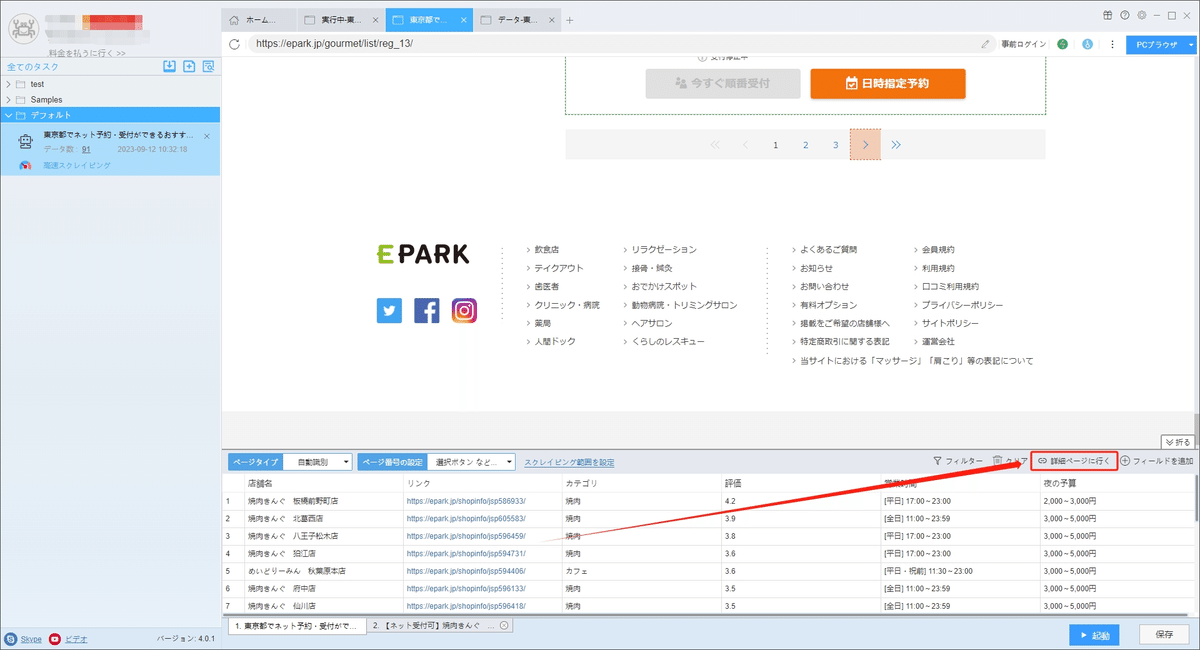Screen dimensions: 1200x650
Task: Click the import task icon in sidebar
Action: 170,67
